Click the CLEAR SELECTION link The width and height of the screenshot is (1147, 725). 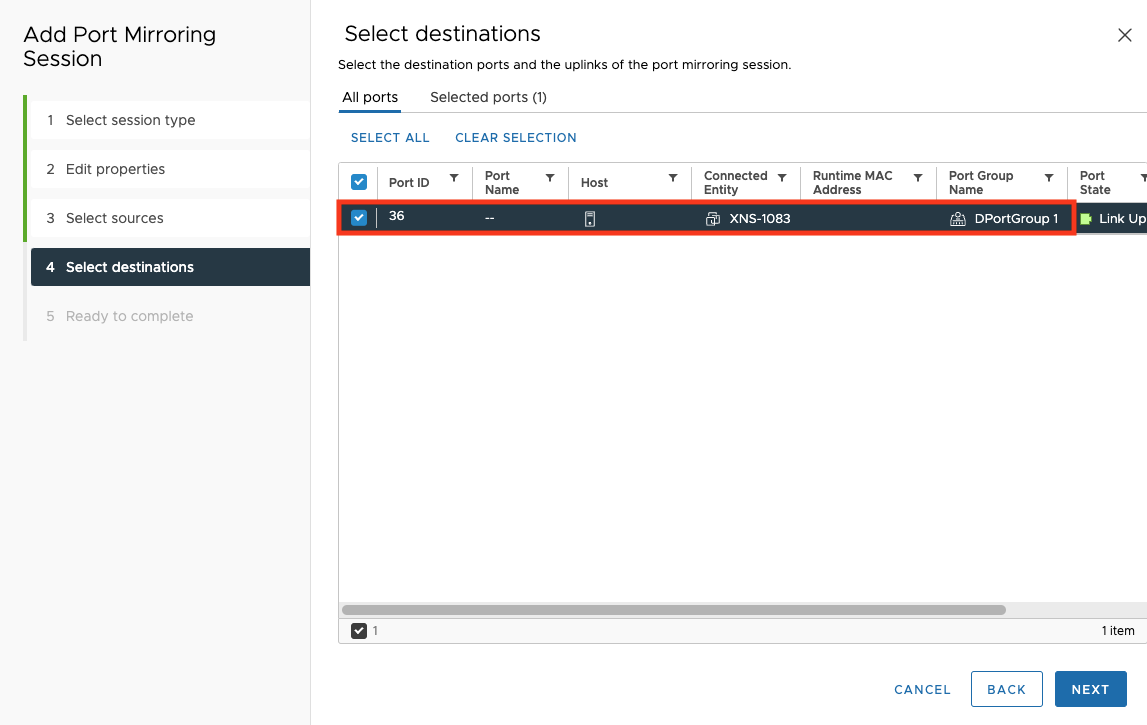click(515, 138)
